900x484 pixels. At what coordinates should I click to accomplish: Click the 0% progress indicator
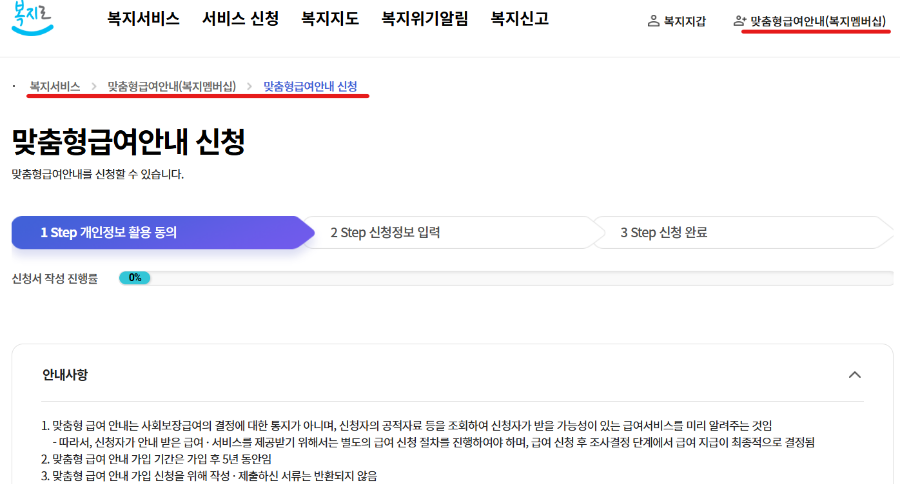135,278
